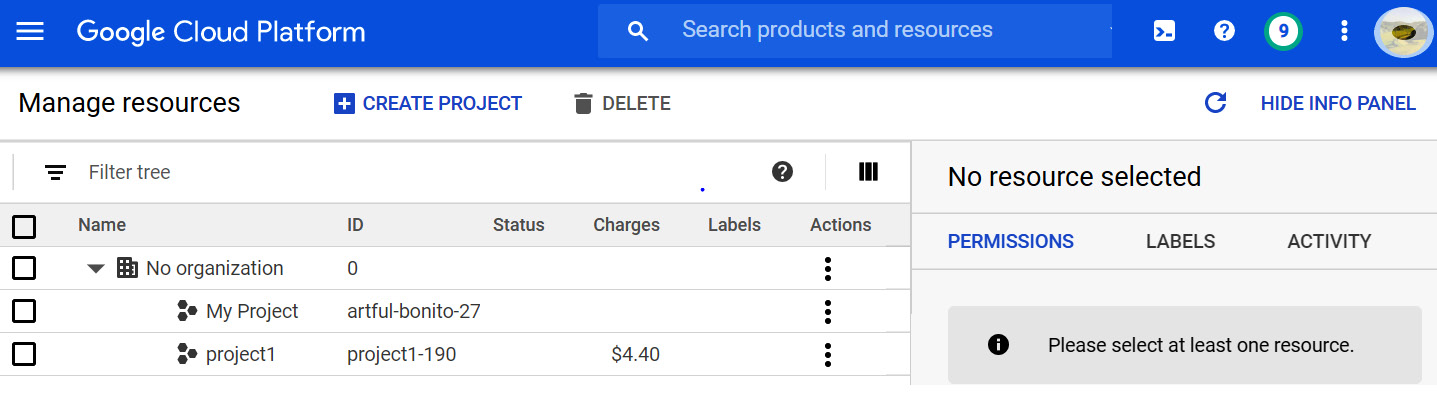Click the Labels column header

(734, 225)
